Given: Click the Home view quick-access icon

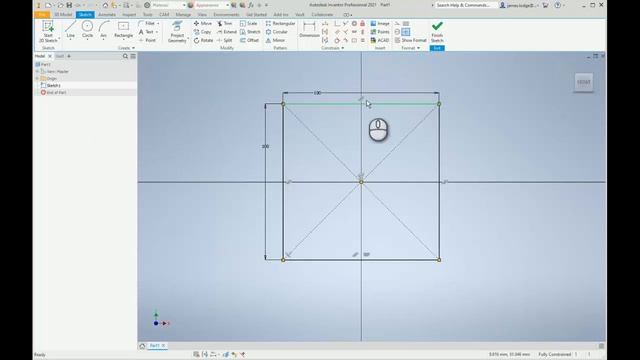Looking at the screenshot, I should [105, 5].
